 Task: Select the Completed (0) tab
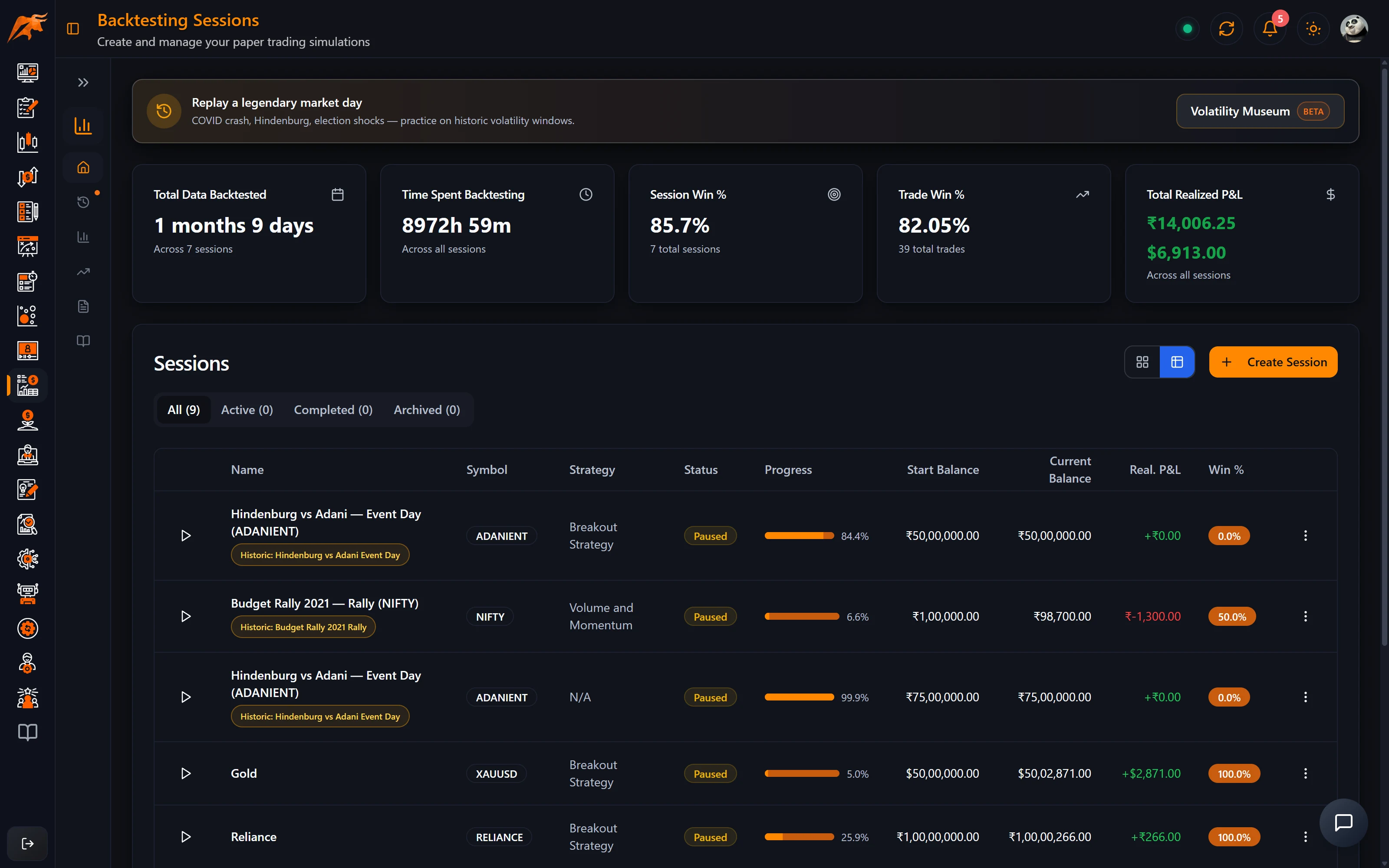click(x=333, y=410)
